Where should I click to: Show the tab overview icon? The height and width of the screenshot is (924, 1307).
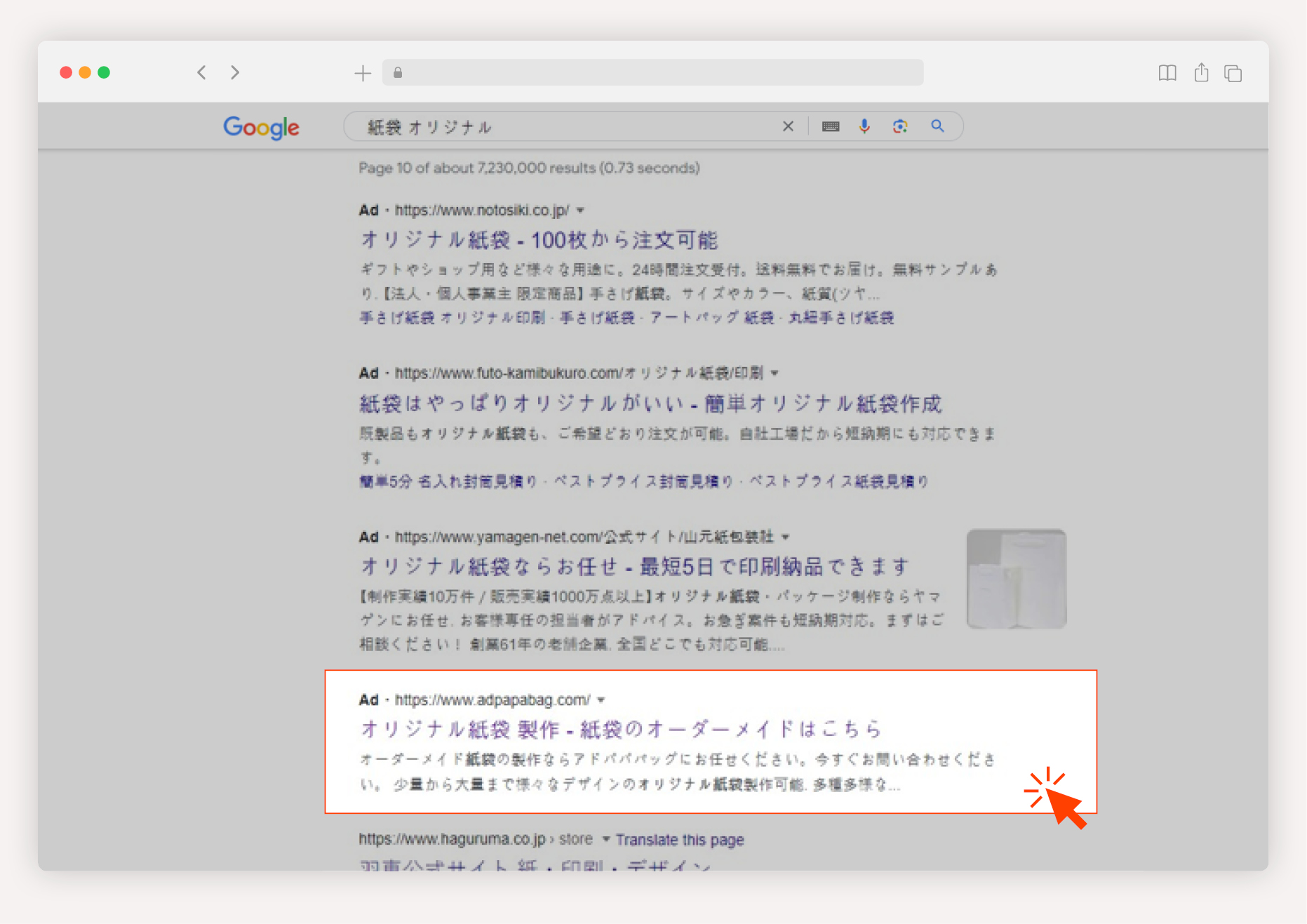(1233, 73)
